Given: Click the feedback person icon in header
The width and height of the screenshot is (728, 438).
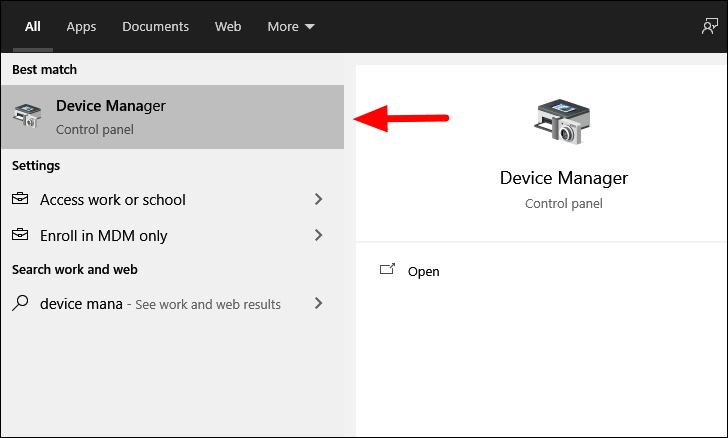Looking at the screenshot, I should (709, 26).
